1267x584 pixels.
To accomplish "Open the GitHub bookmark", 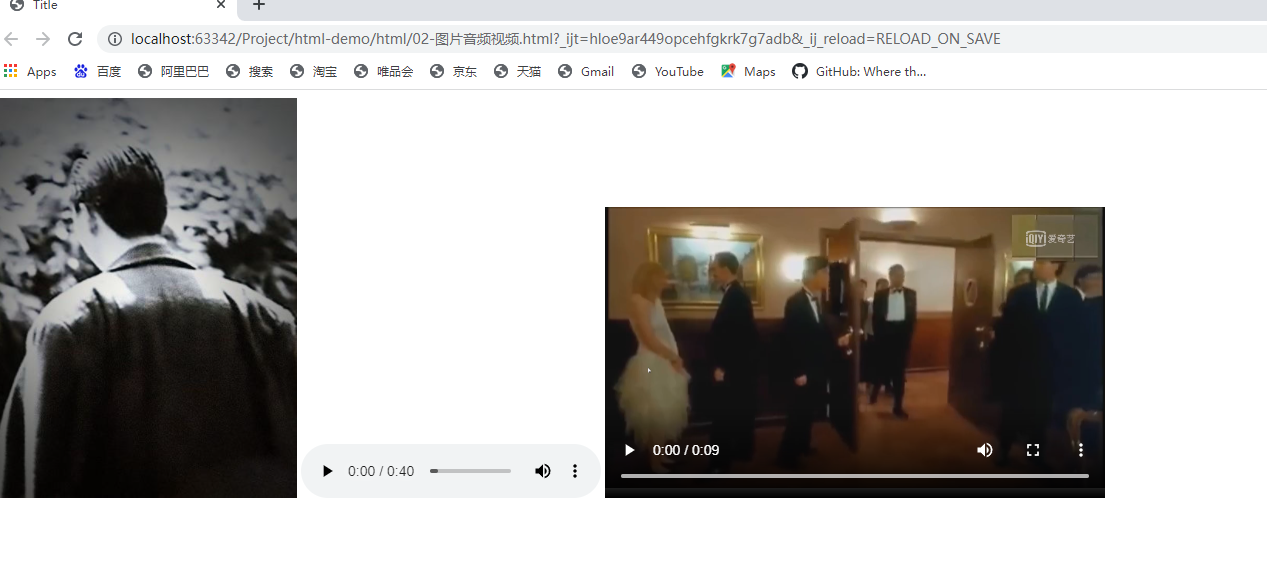I will click(859, 71).
